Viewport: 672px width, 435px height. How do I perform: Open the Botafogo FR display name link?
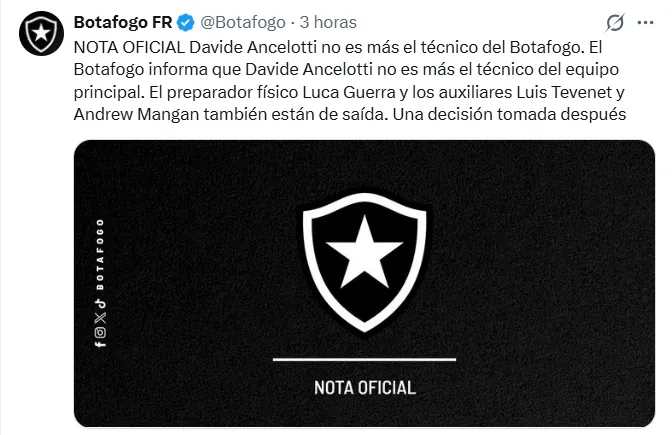pyautogui.click(x=120, y=22)
